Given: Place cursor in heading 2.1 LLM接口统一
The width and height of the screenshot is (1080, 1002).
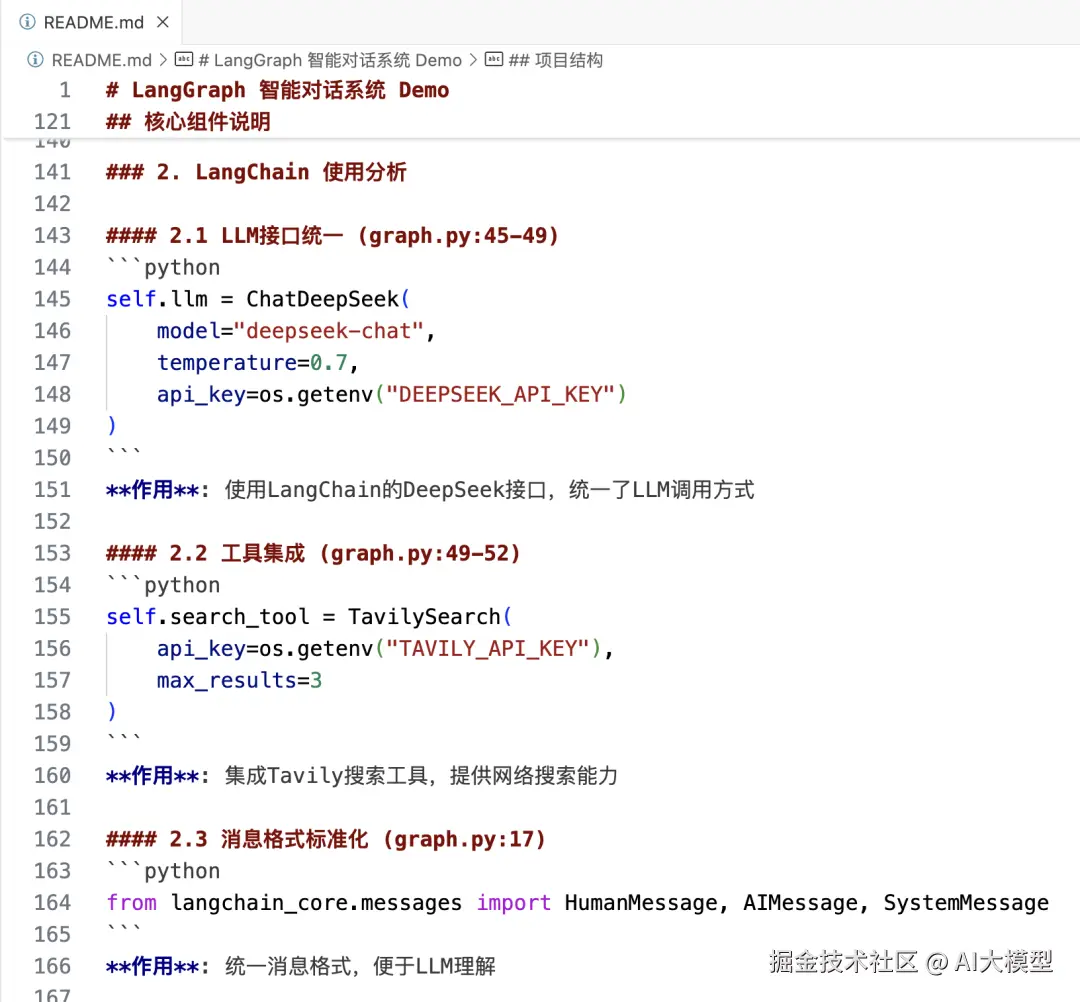Looking at the screenshot, I should click(x=332, y=236).
